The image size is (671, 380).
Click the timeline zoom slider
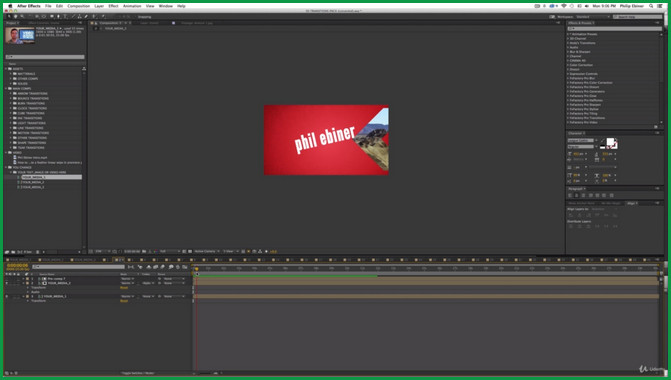click(x=205, y=373)
